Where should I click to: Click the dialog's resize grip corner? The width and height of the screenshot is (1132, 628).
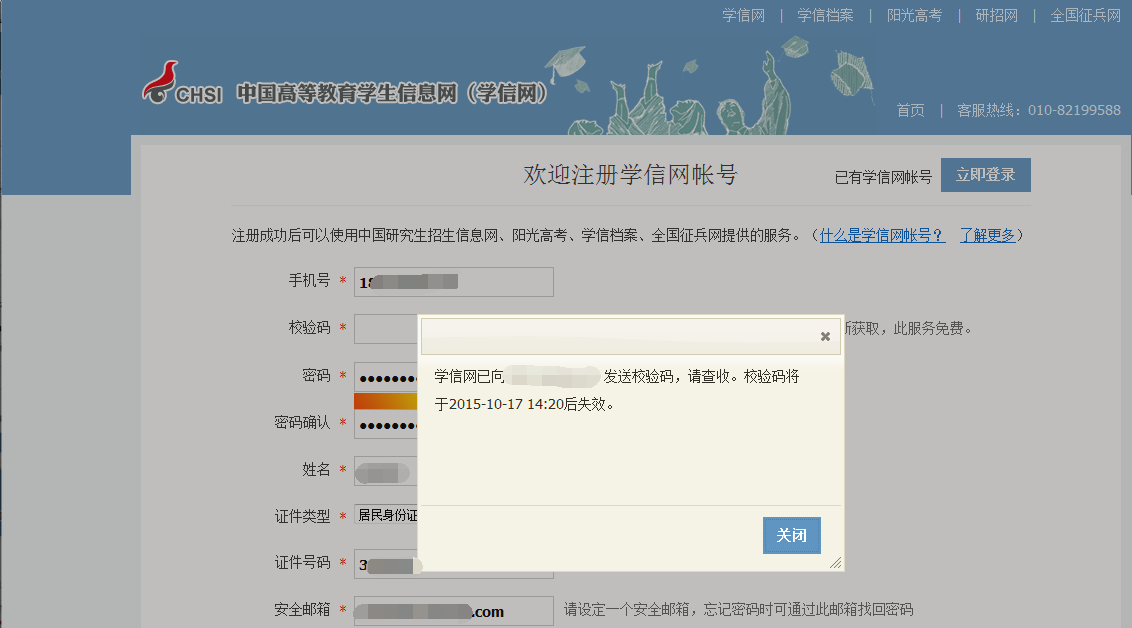point(835,563)
